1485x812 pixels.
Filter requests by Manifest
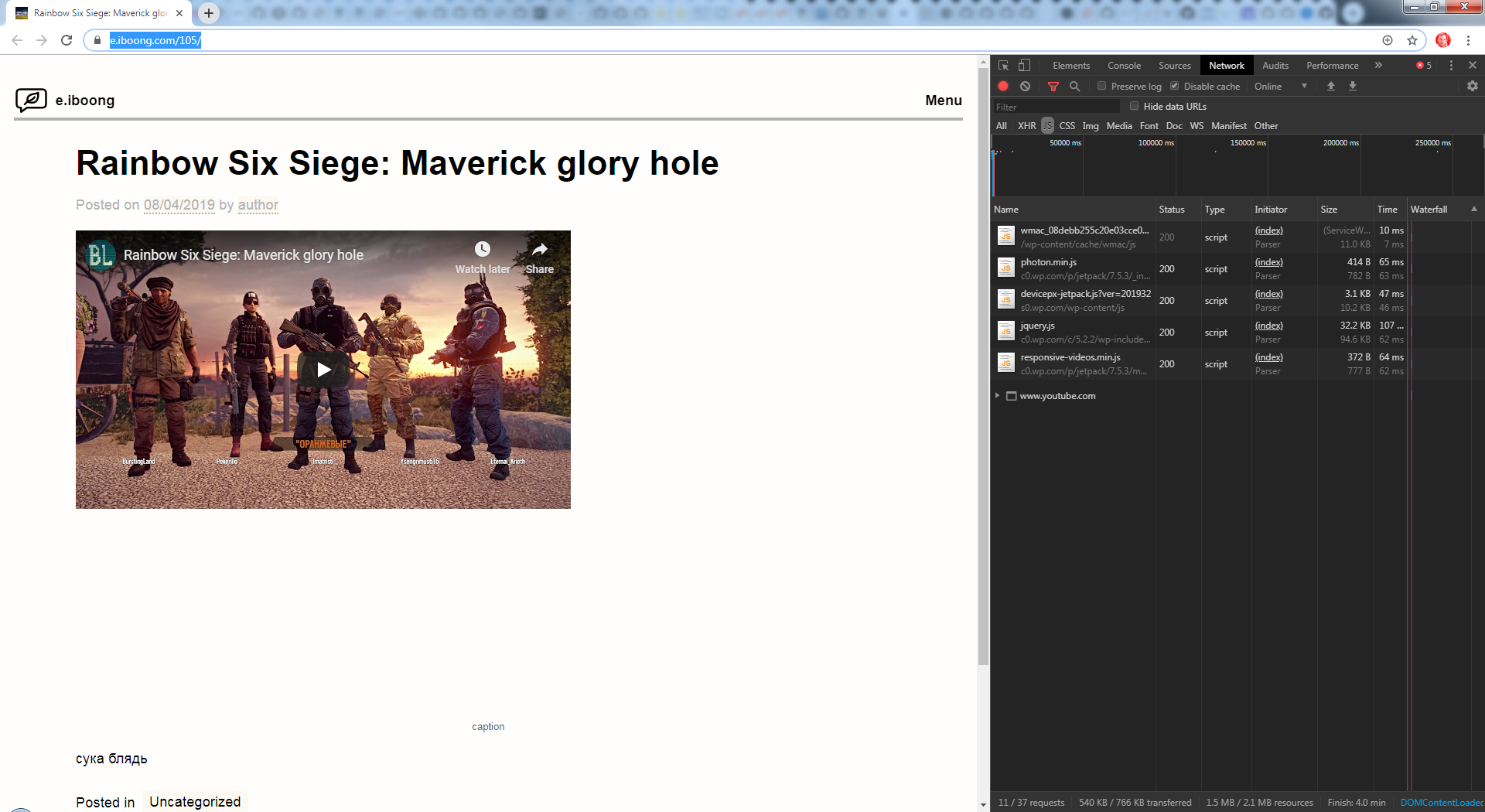[x=1229, y=125]
